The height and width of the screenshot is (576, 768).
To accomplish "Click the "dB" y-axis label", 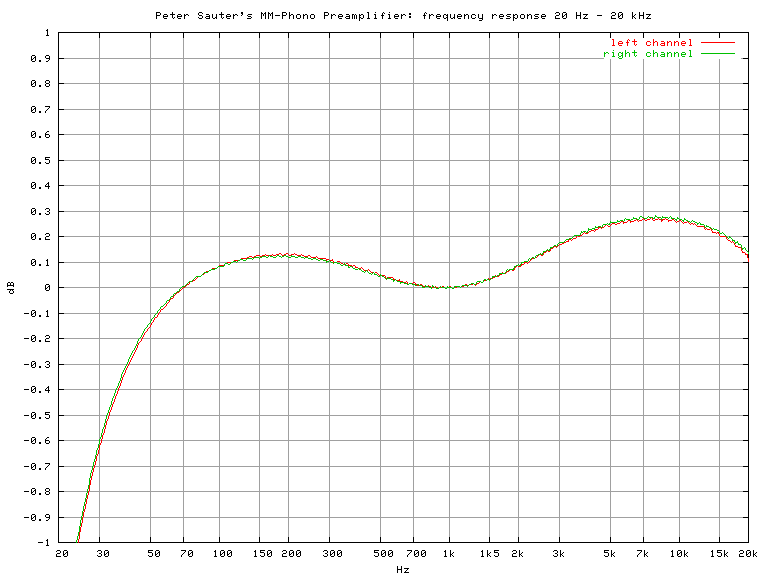I will (x=11, y=288).
